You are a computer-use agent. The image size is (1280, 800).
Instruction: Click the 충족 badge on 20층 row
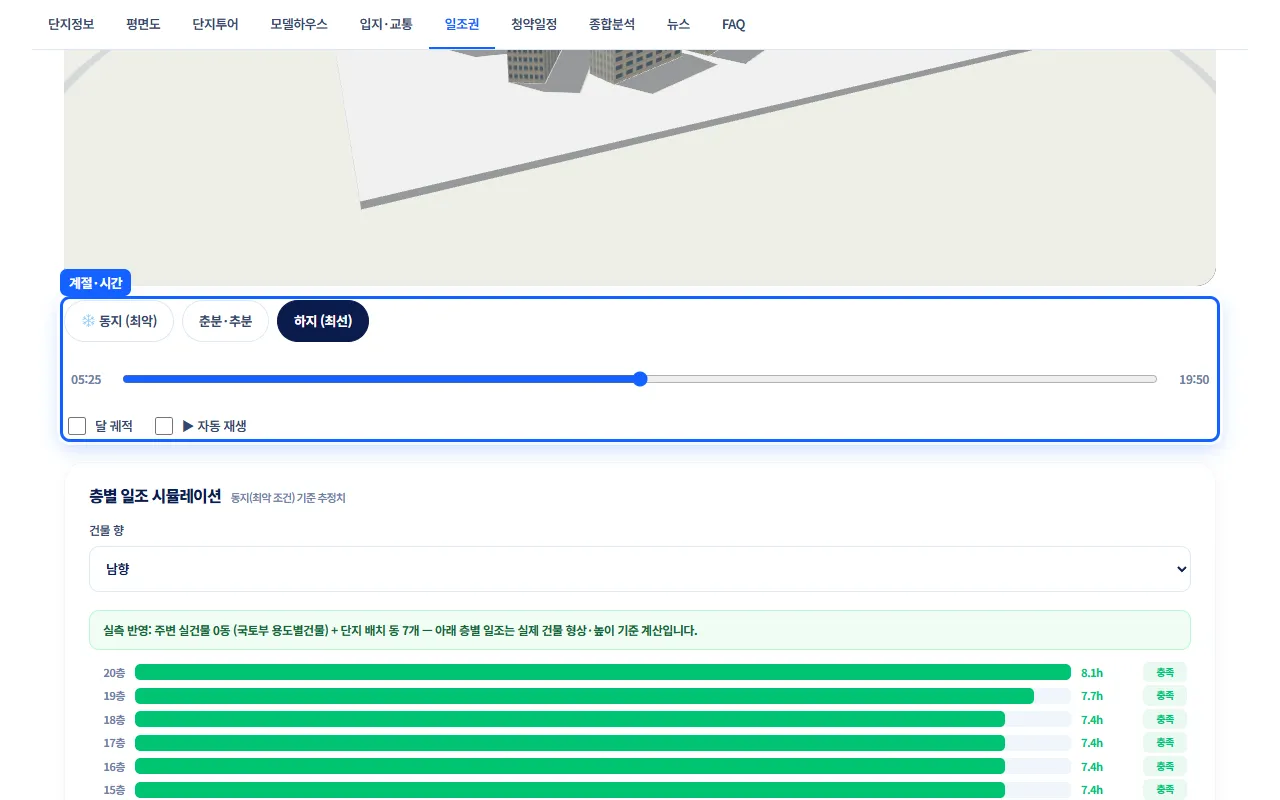coord(1165,673)
